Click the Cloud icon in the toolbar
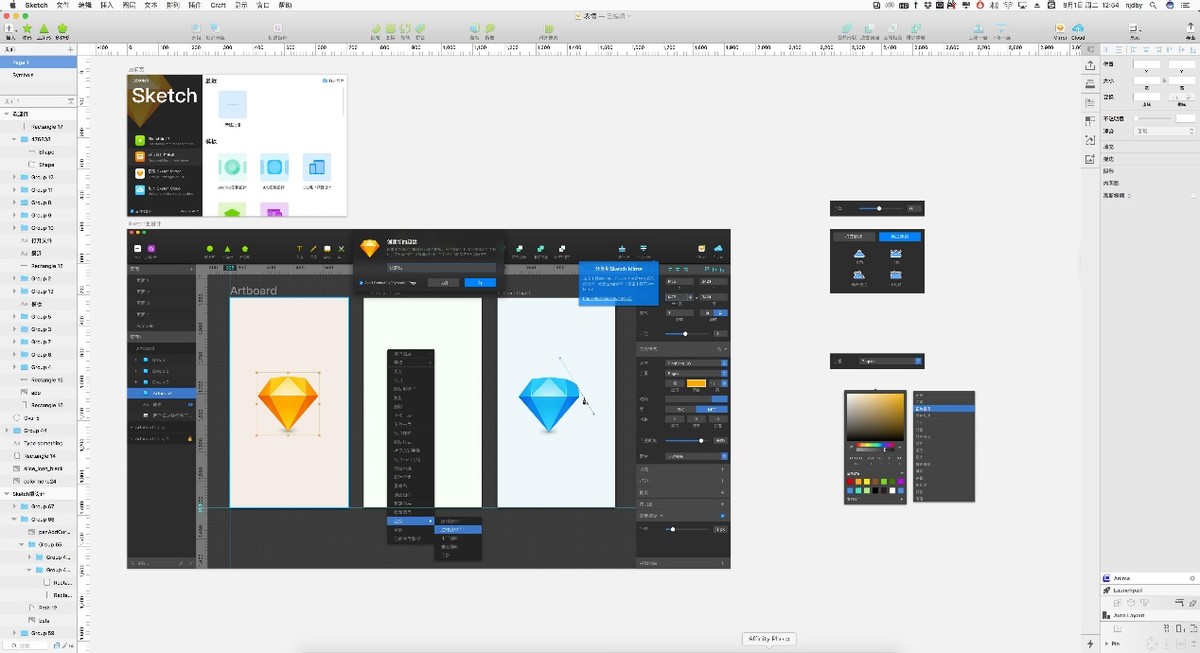Viewport: 1200px width, 653px height. coord(1077,29)
